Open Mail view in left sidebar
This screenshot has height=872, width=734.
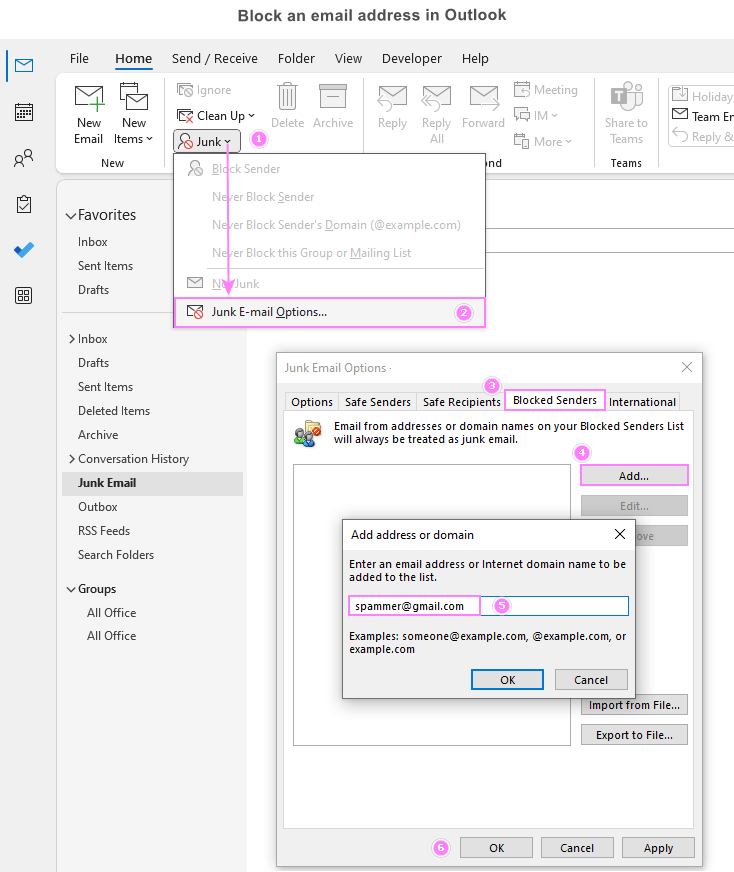[24, 66]
